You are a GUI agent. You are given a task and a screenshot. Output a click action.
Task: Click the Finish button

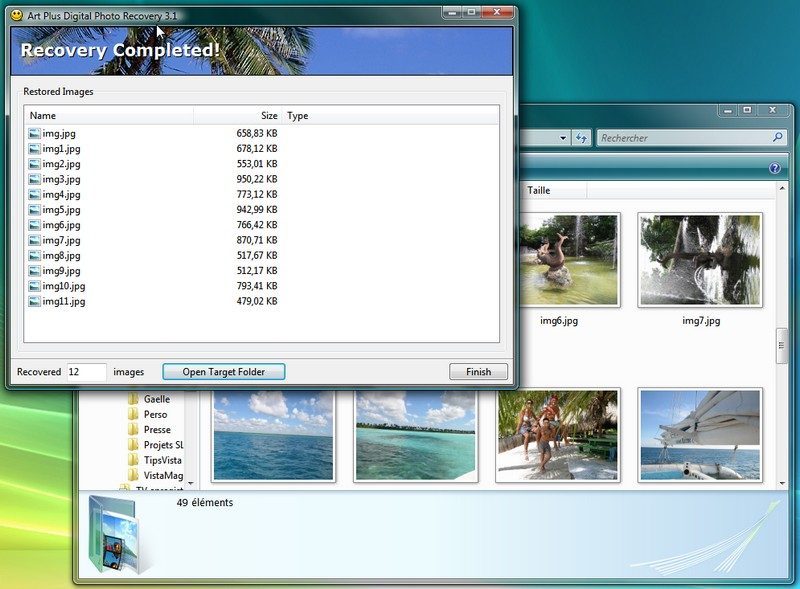tap(479, 372)
